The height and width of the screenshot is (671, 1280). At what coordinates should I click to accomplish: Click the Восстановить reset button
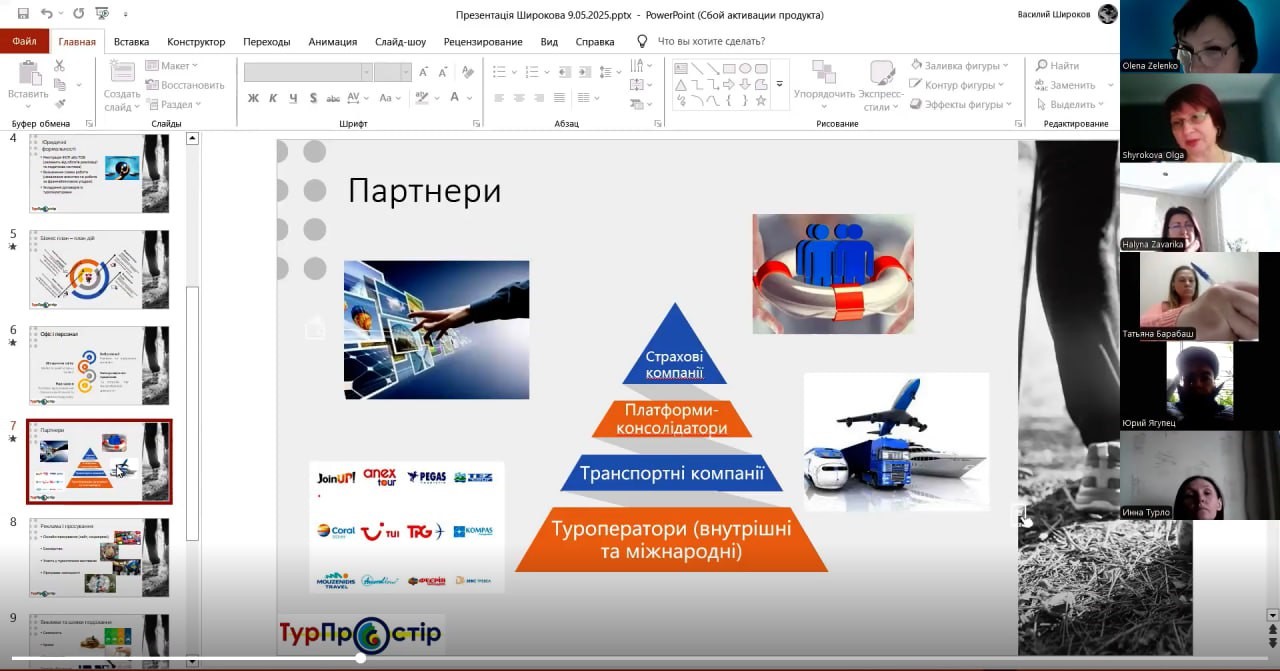184,85
